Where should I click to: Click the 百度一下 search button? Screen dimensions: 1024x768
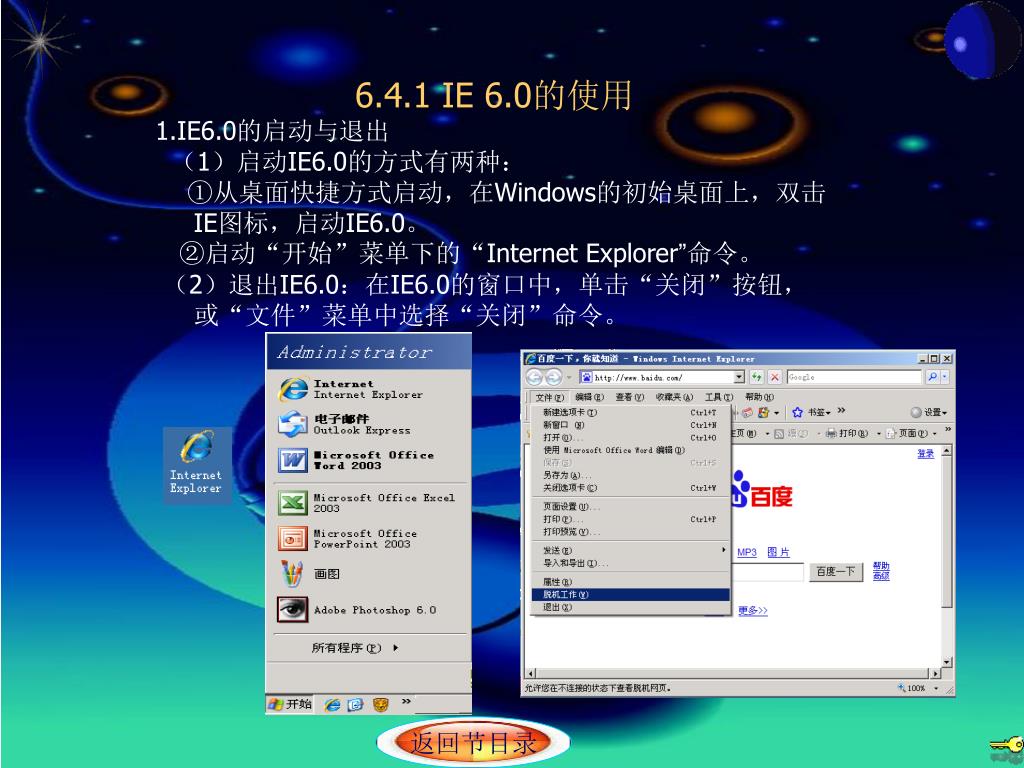[x=836, y=571]
